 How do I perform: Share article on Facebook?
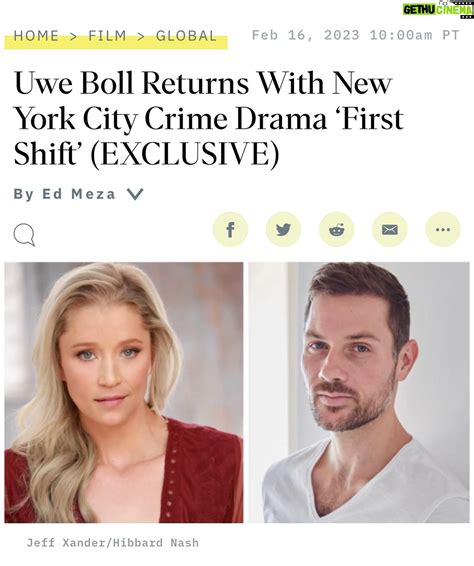[230, 229]
